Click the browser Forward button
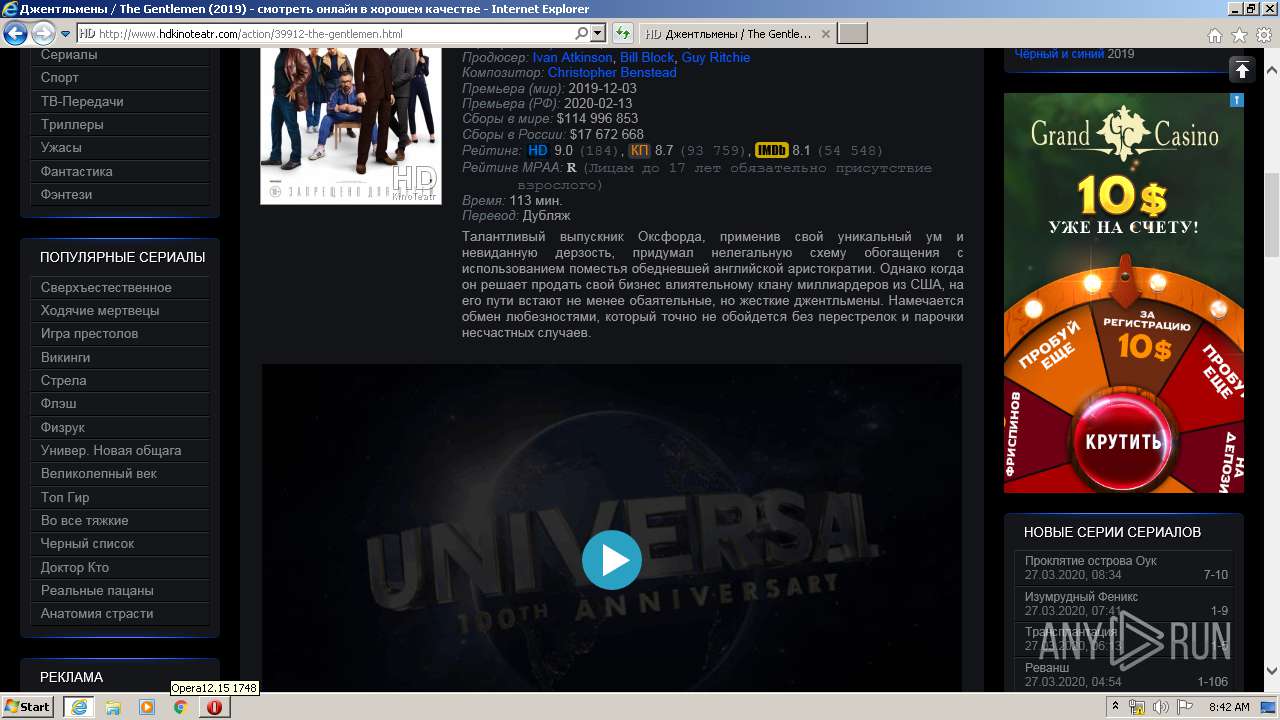 point(43,34)
